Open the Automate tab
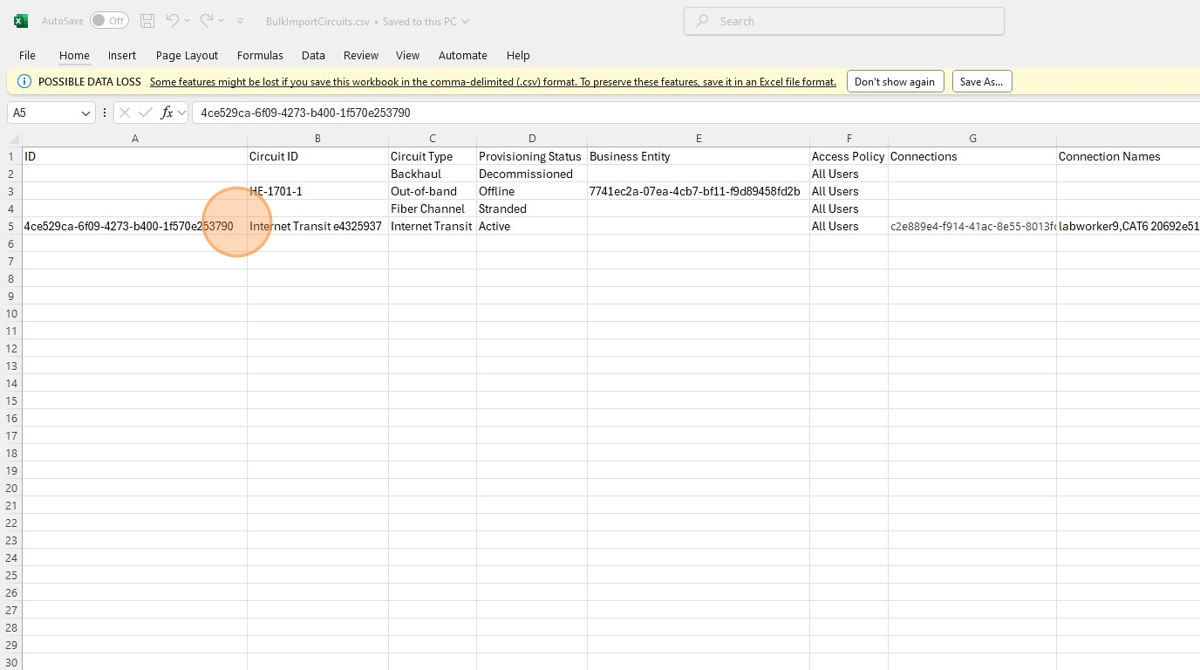 (463, 55)
